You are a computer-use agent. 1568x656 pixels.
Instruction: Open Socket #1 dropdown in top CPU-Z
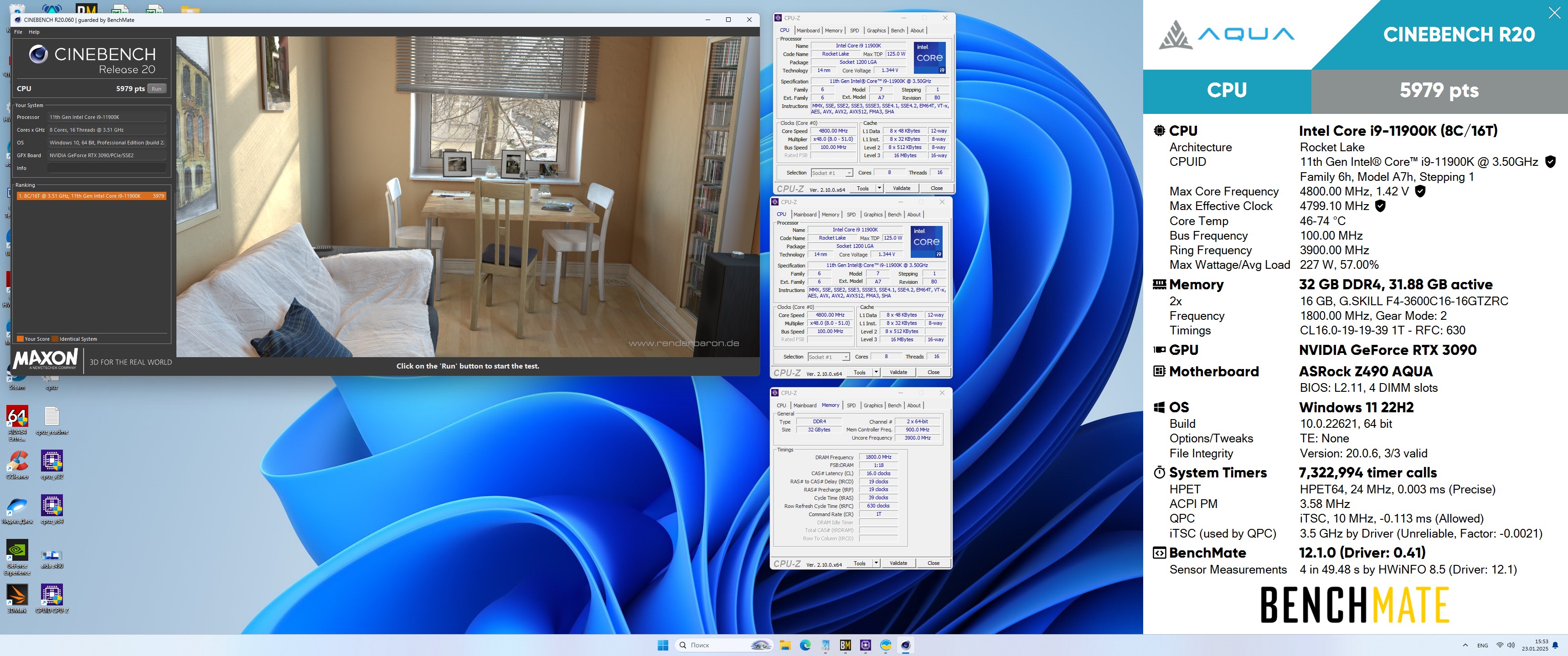831,173
